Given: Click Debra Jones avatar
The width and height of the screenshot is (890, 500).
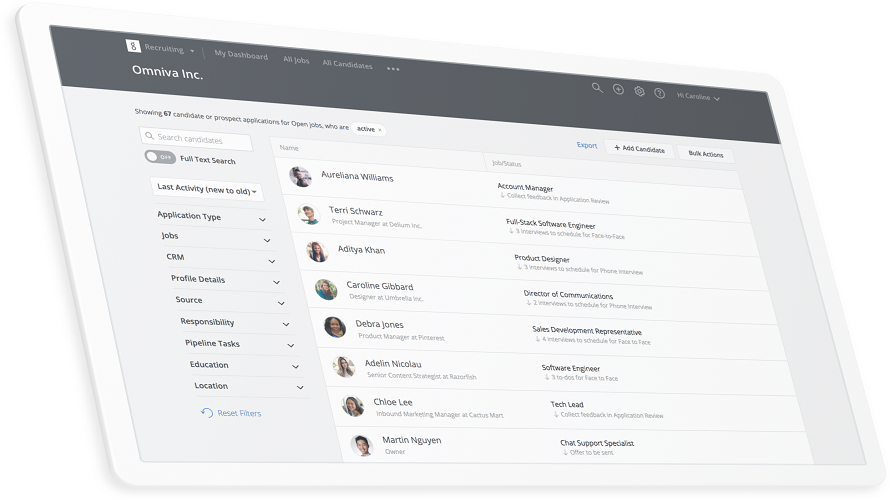Looking at the screenshot, I should click(x=335, y=327).
